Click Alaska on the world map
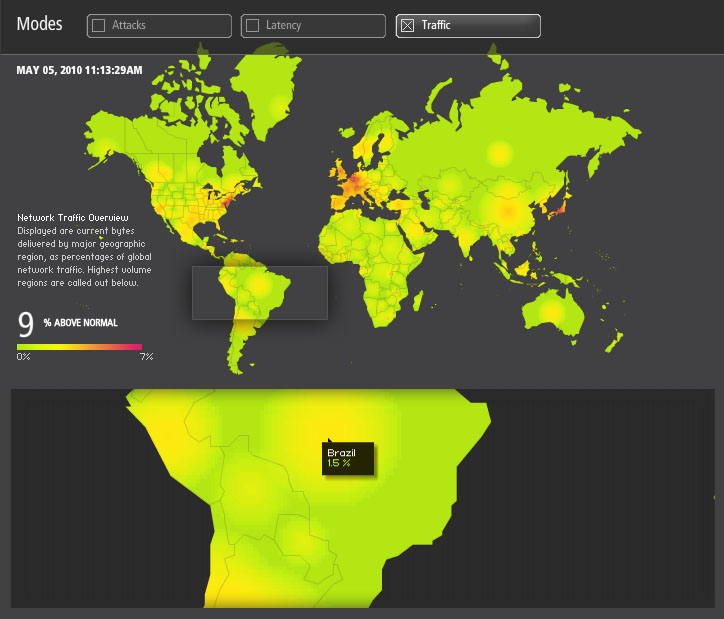Viewport: 724px width, 619px height. [x=105, y=138]
